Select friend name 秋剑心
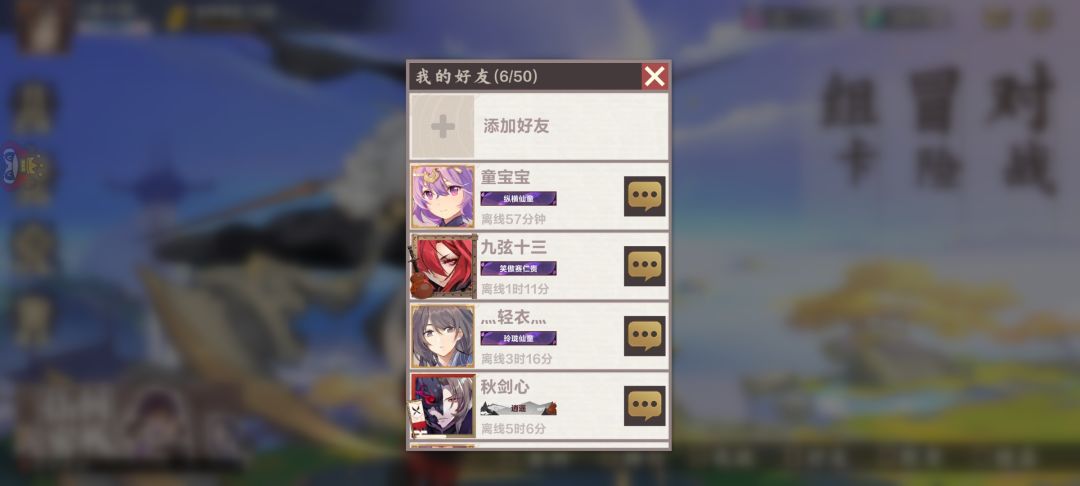This screenshot has height=486, width=1080. coord(506,387)
